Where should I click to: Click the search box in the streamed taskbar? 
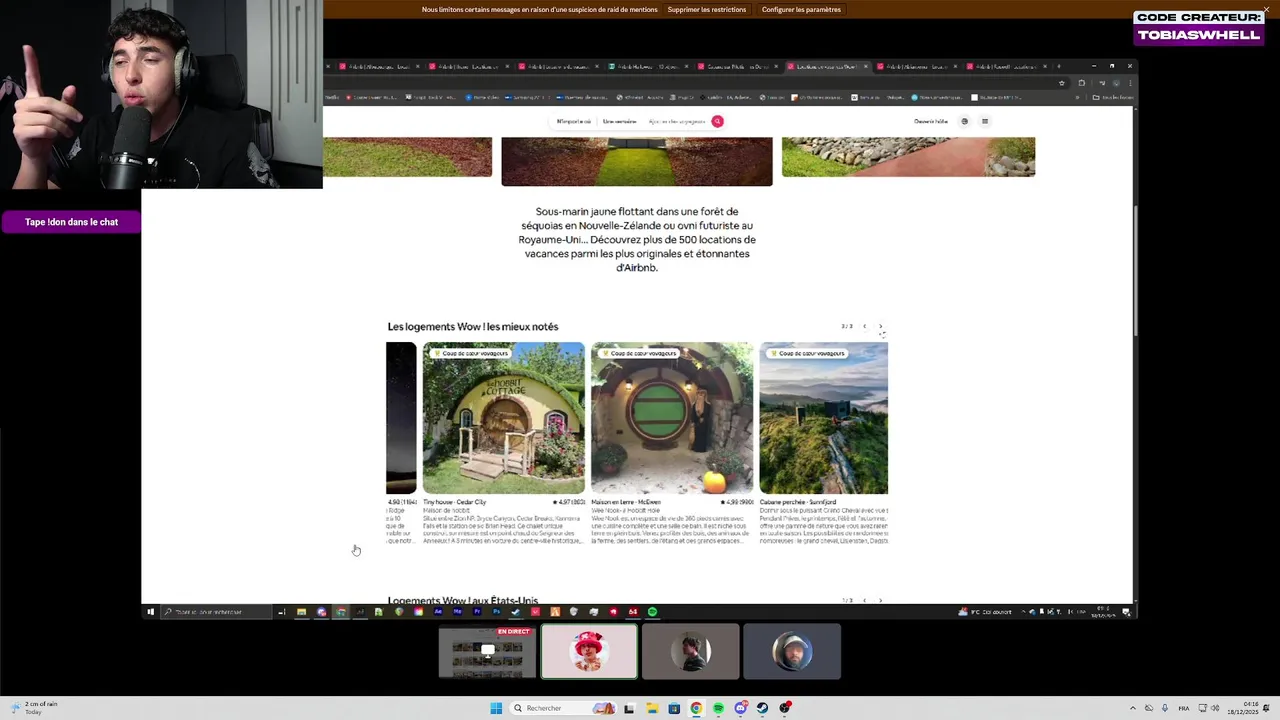point(217,612)
